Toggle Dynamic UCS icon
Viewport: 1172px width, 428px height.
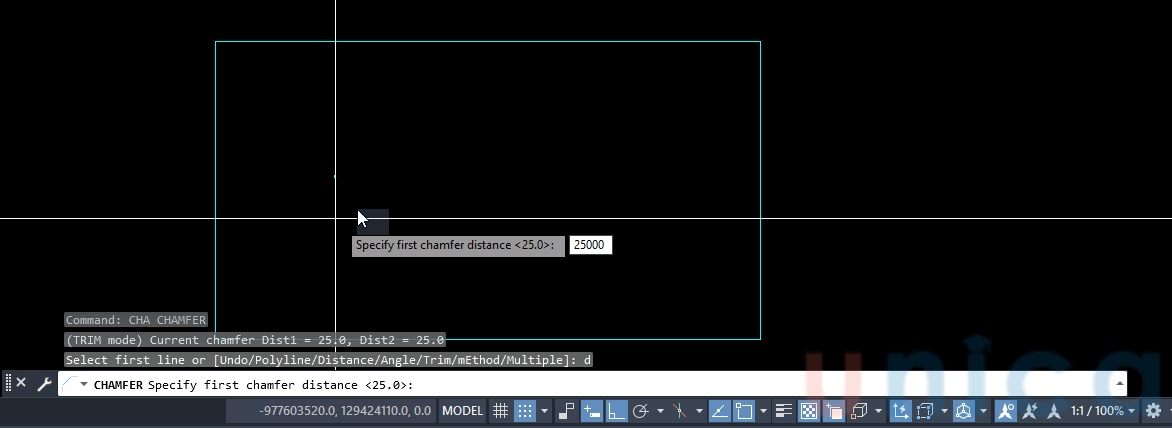click(x=900, y=411)
